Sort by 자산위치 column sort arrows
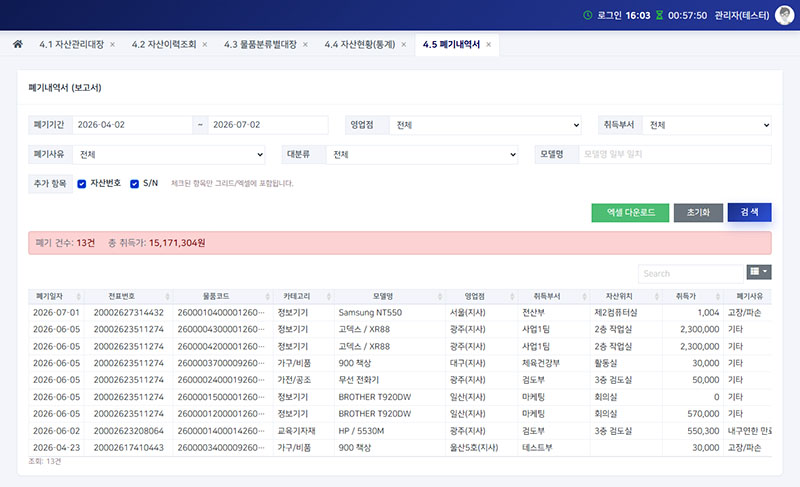 pyautogui.click(x=657, y=296)
